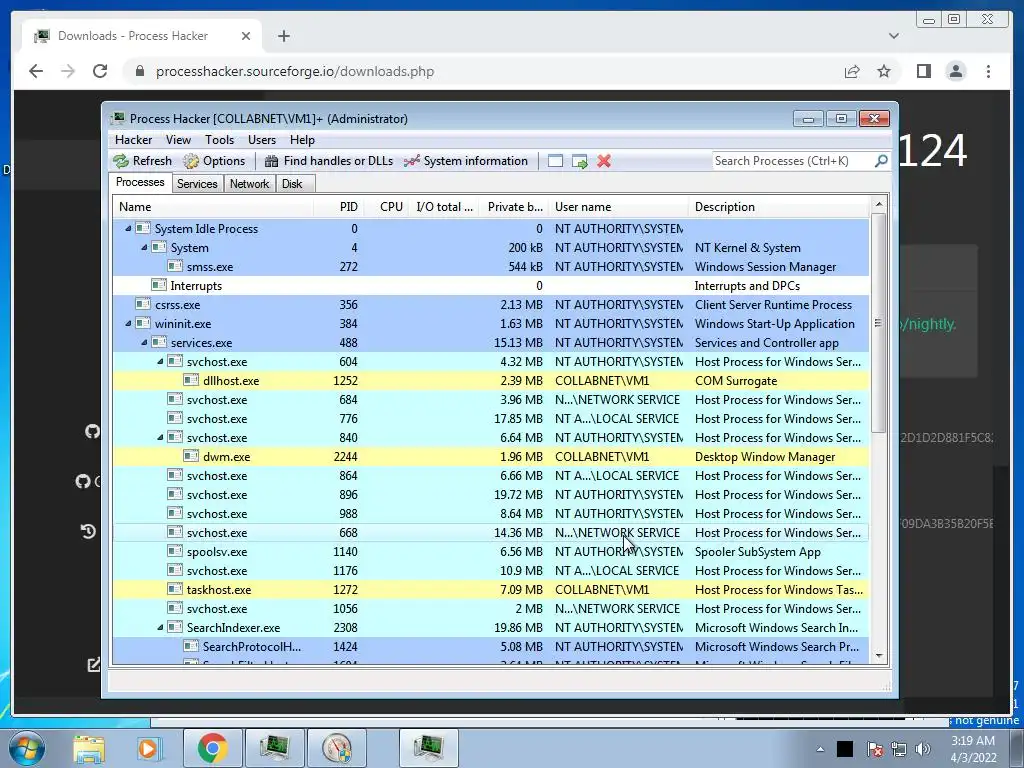Select the SearchProtocolHost process icon
Screen dimensions: 1024x768
point(191,645)
